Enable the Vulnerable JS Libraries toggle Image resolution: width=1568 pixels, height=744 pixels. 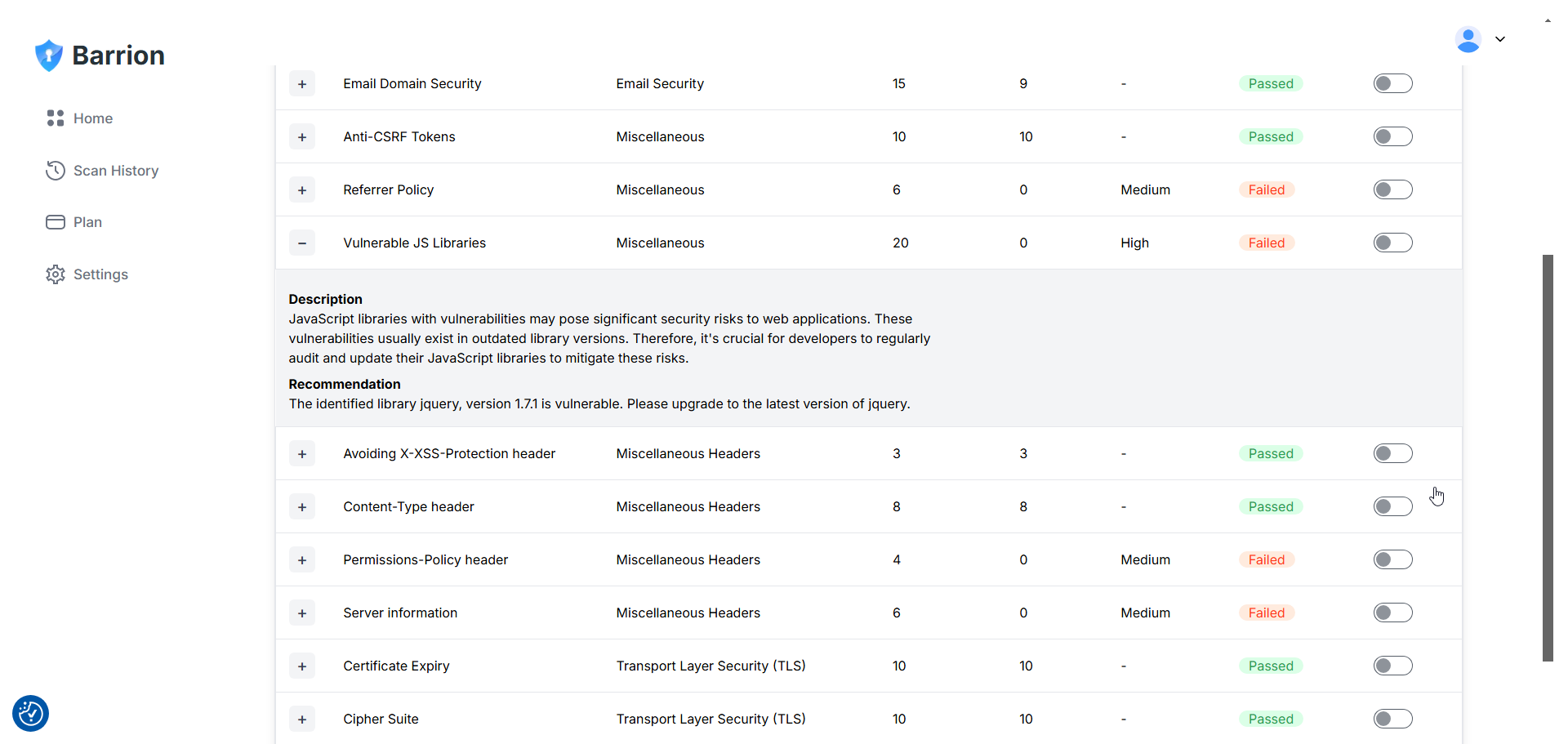pos(1392,243)
